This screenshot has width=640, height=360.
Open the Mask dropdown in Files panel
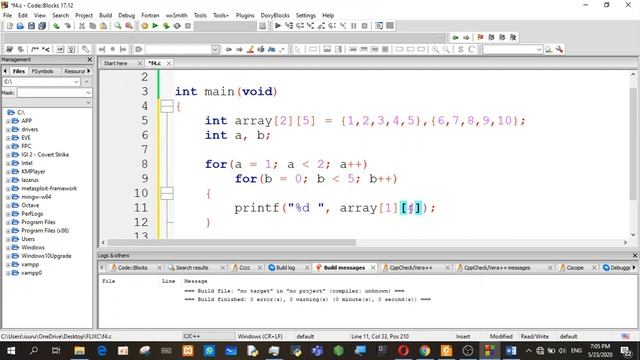click(88, 93)
